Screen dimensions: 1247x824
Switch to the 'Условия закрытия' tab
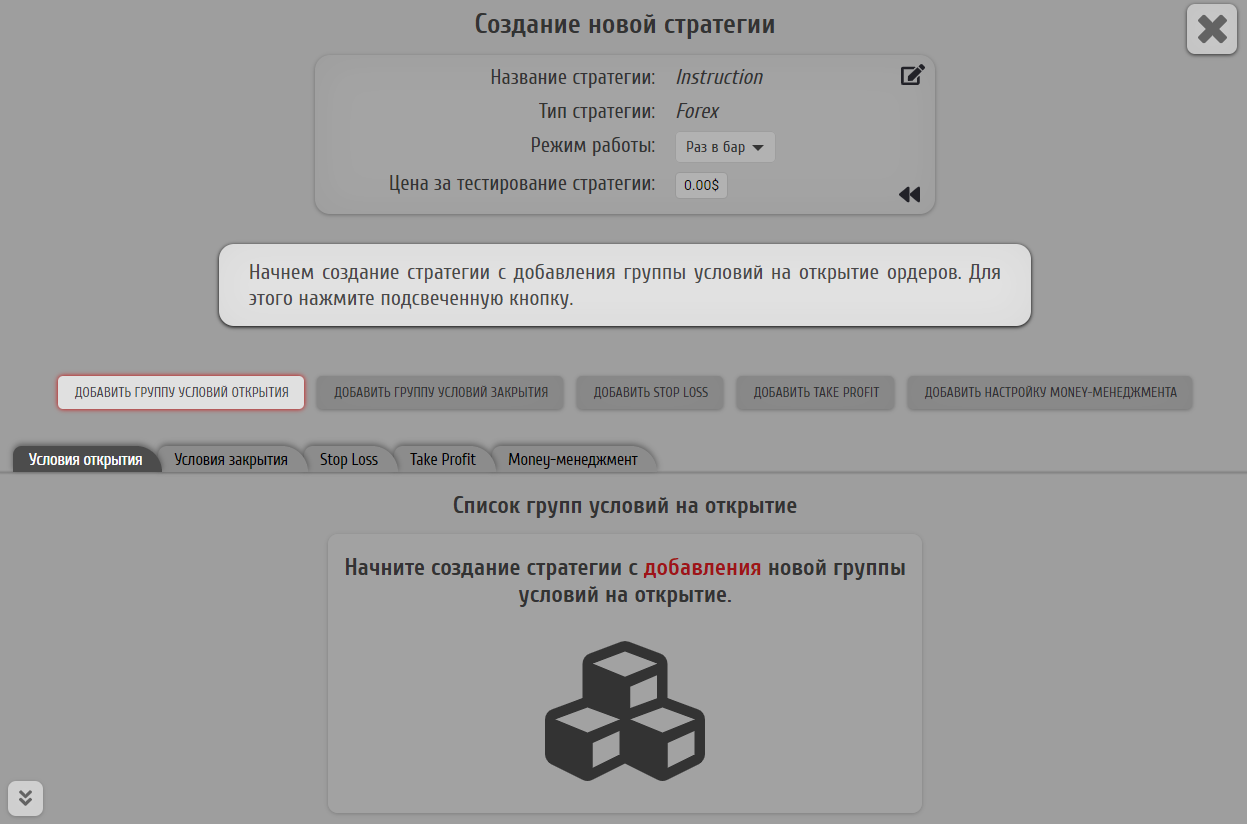click(x=231, y=460)
